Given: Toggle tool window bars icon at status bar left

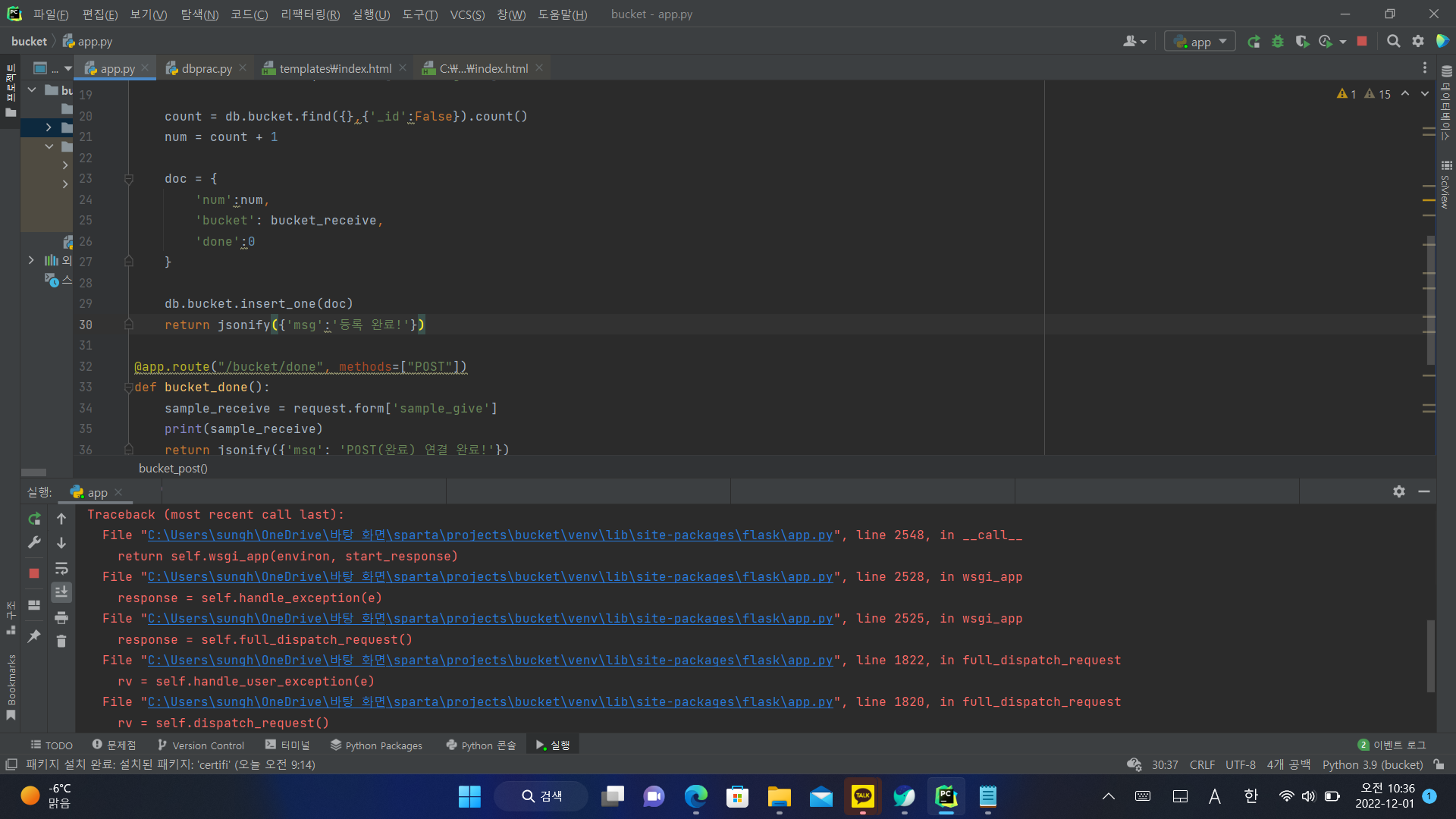Looking at the screenshot, I should click(x=11, y=764).
